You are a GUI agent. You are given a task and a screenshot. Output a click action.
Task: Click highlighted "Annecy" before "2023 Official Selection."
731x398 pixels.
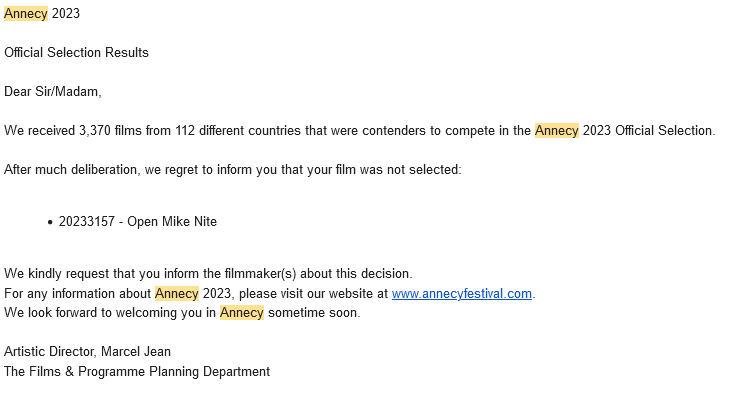point(557,130)
